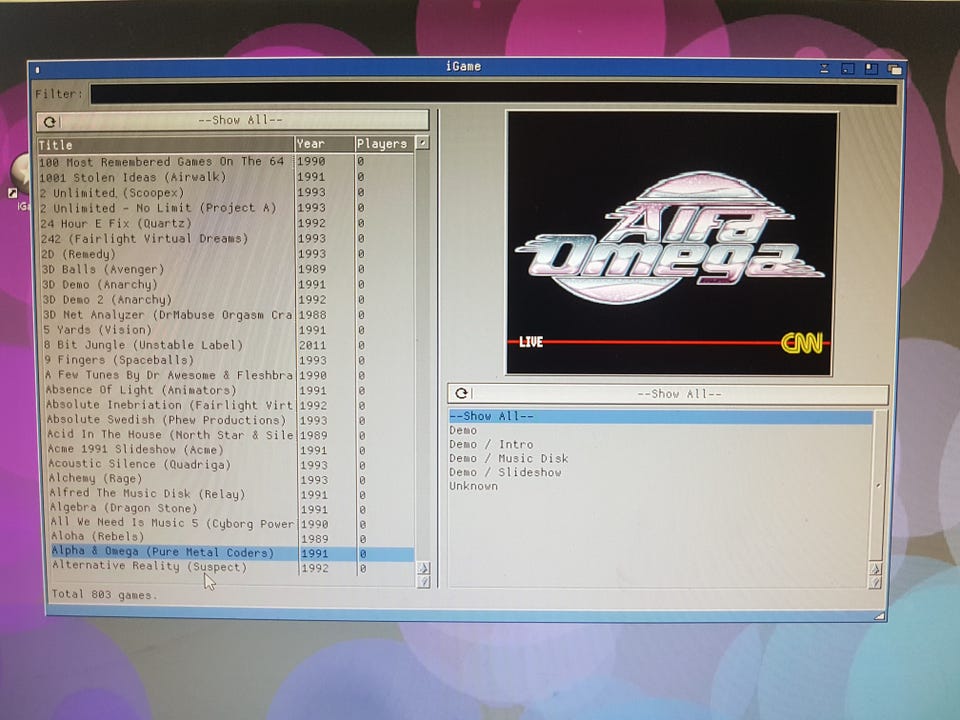Click the game list vertical scrollbar track

coord(422,355)
